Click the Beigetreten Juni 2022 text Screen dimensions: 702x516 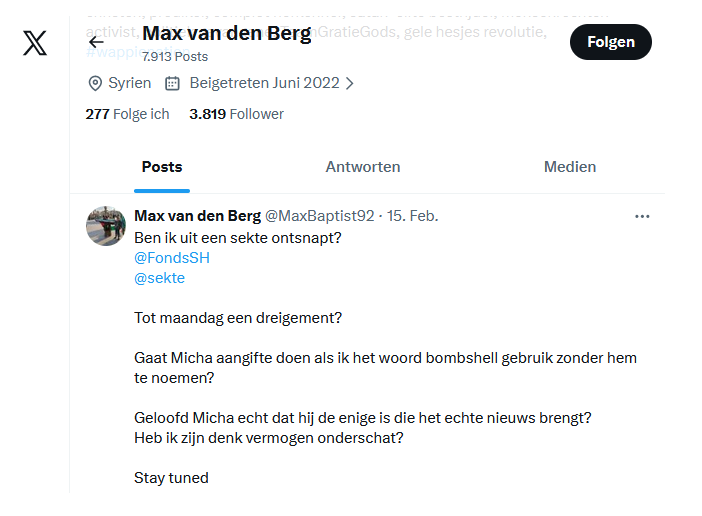pos(264,83)
